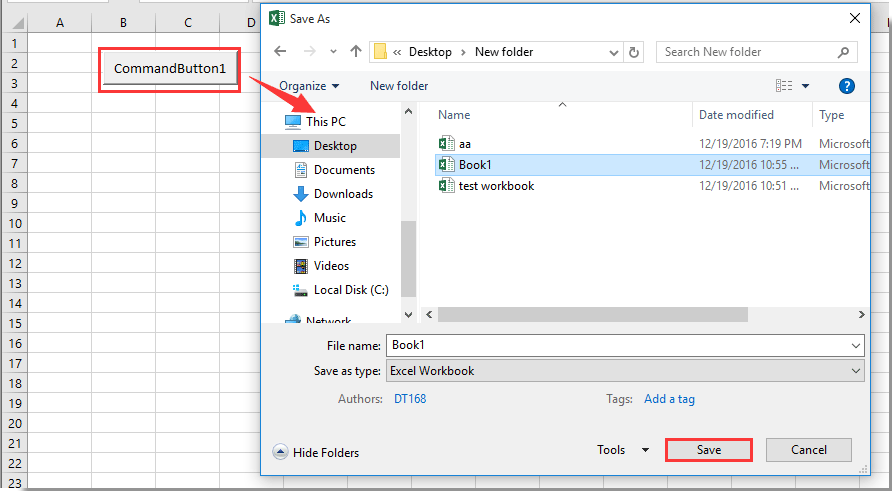Open the File name history dropdown
Screen dimensions: 892x491
pos(855,345)
